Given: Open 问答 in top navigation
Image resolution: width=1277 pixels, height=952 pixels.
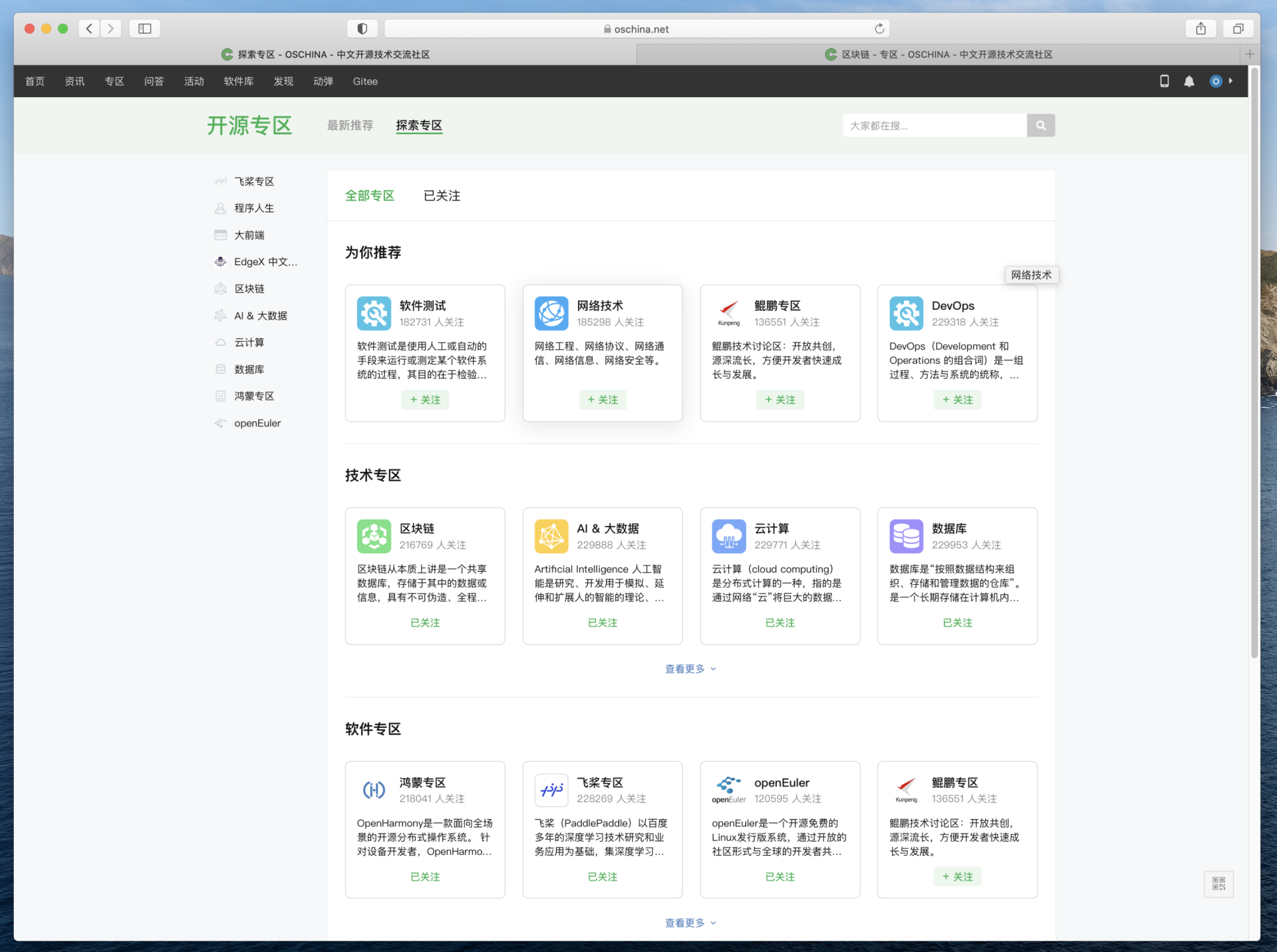Looking at the screenshot, I should 154,81.
